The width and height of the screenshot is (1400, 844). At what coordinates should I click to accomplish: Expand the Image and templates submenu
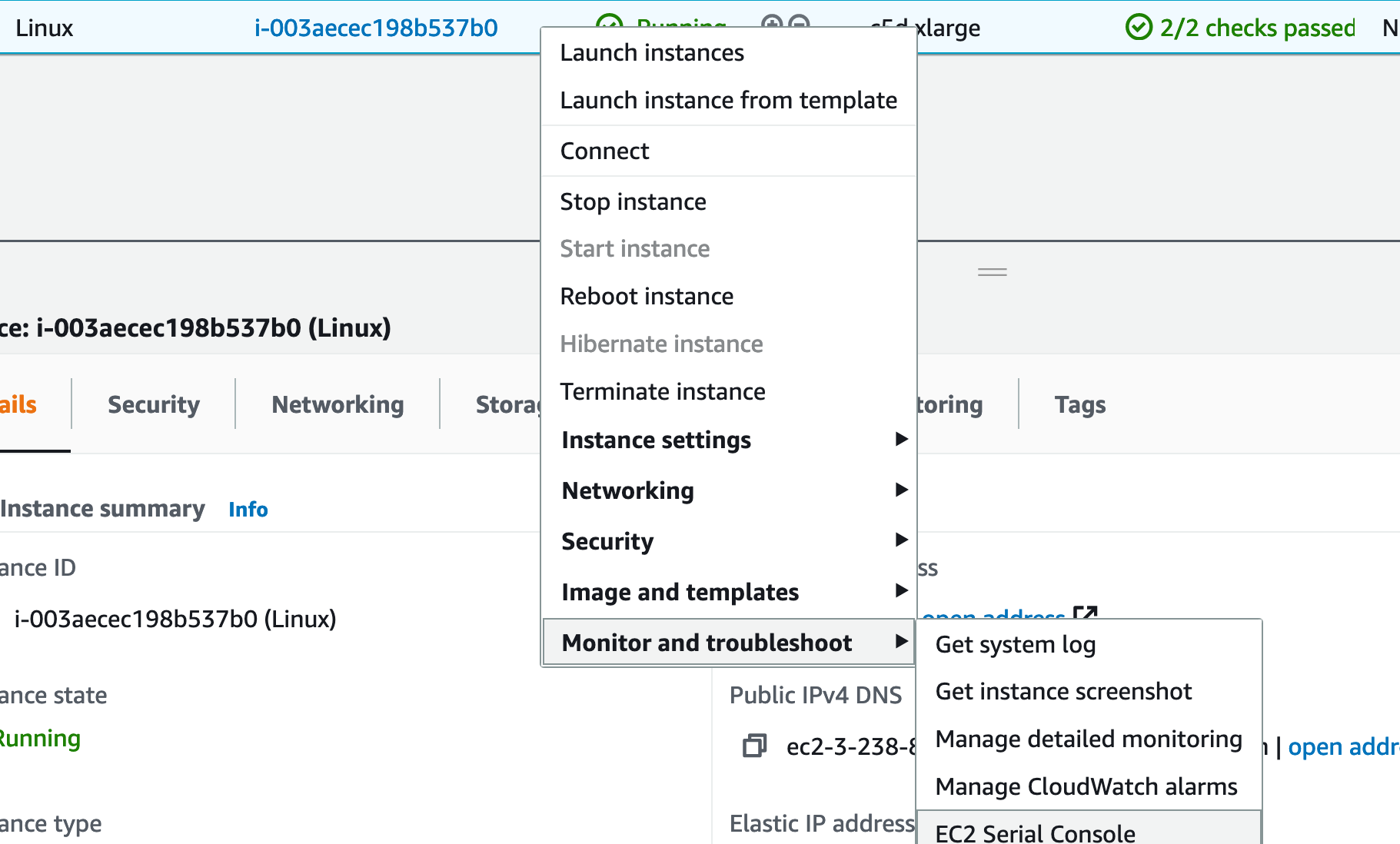point(900,591)
